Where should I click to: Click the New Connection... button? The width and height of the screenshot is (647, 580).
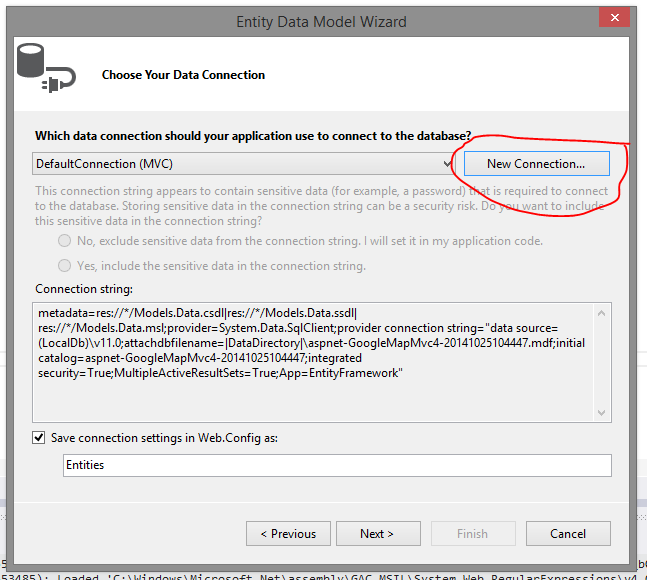pos(536,164)
